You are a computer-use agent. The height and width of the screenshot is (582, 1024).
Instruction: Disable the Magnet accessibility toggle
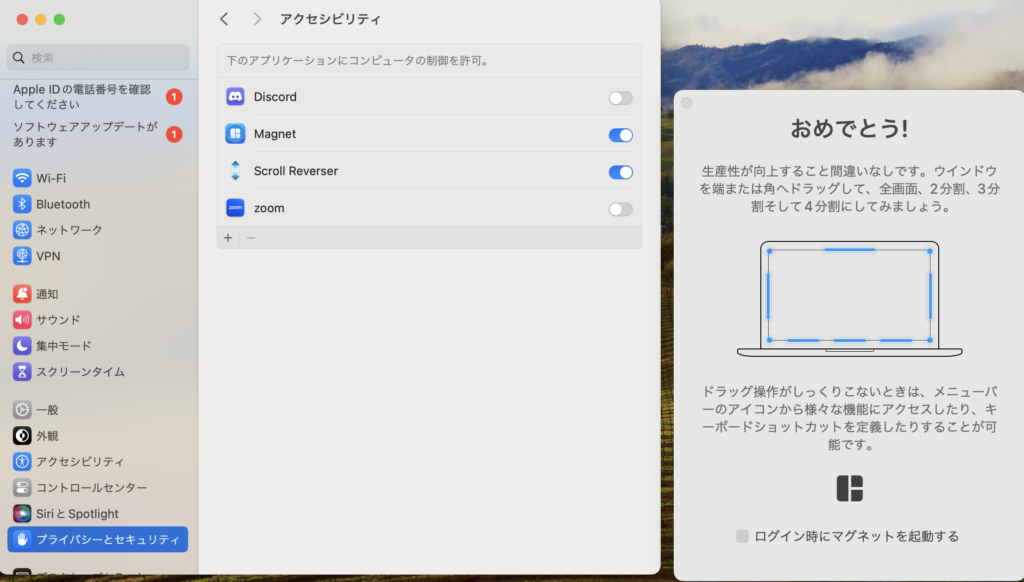(x=620, y=135)
